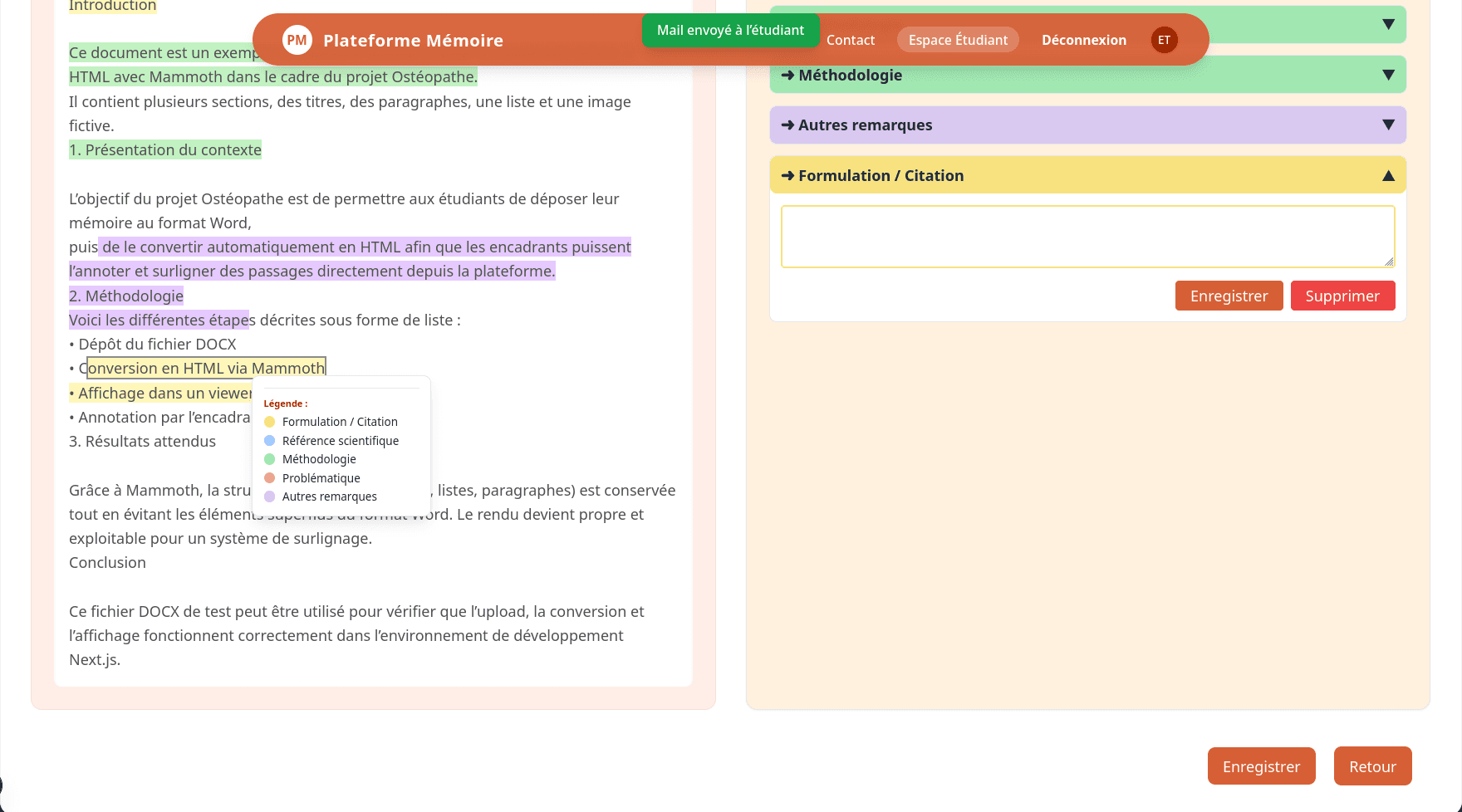The image size is (1462, 812).
Task: Click the Formulation / Citation section header
Action: (1087, 175)
